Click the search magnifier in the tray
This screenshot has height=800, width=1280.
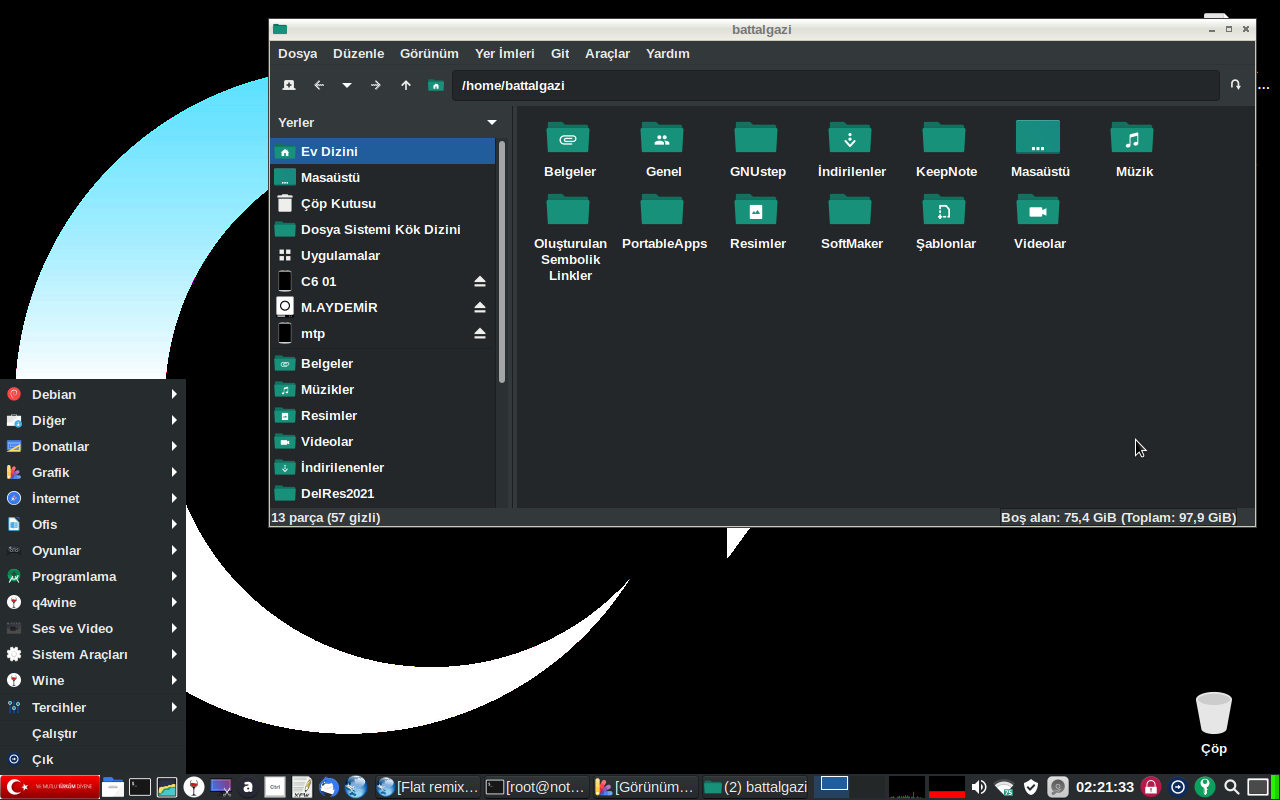1232,787
